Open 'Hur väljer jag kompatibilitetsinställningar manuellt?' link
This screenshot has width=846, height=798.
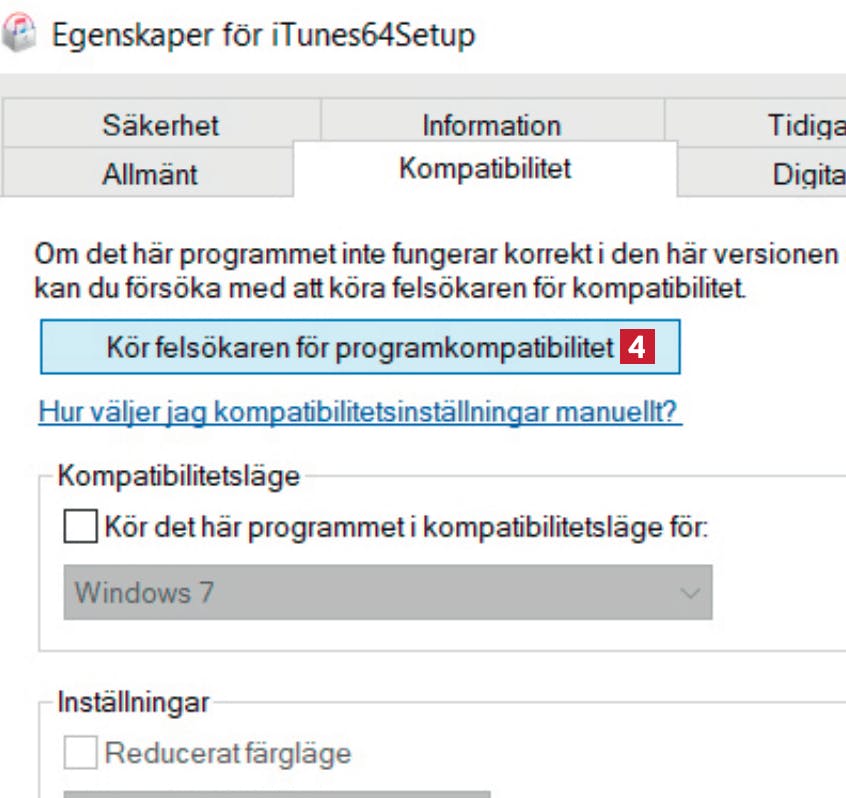pyautogui.click(x=360, y=412)
